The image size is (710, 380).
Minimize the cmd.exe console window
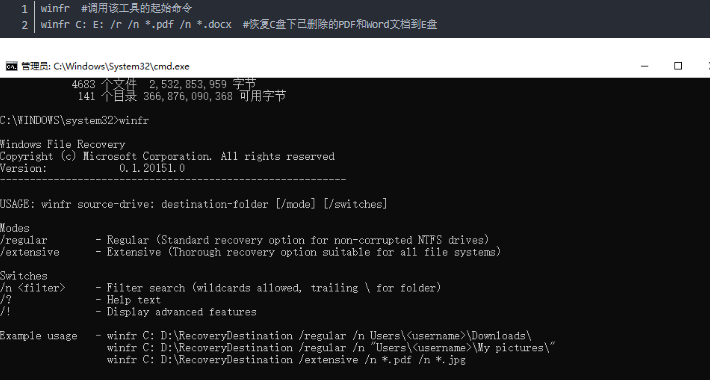tap(644, 66)
